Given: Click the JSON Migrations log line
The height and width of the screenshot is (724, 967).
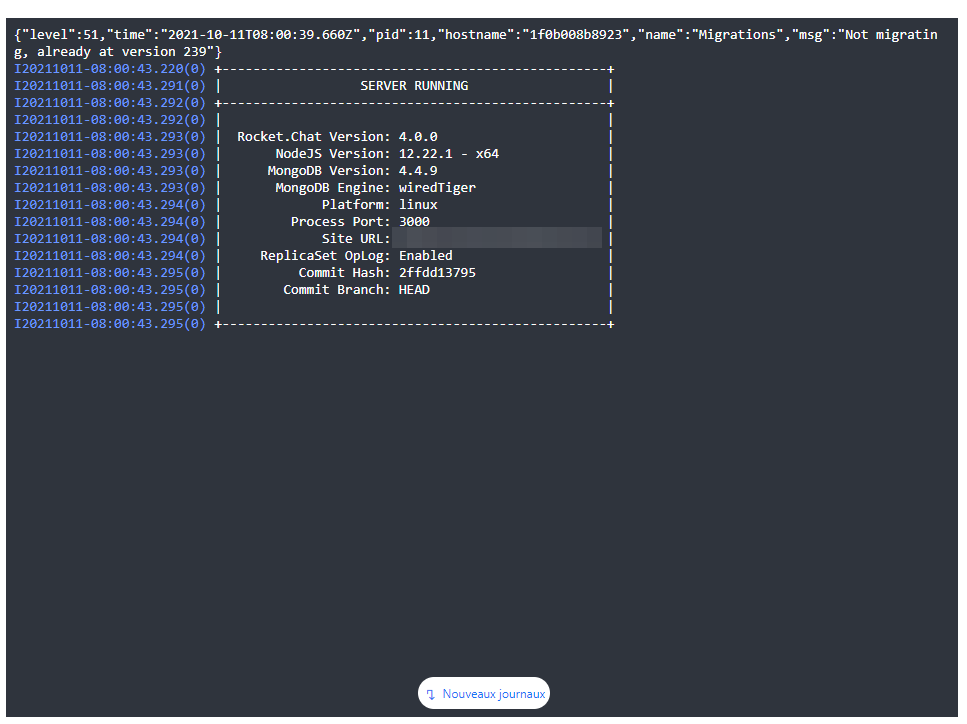Looking at the screenshot, I should click(475, 43).
